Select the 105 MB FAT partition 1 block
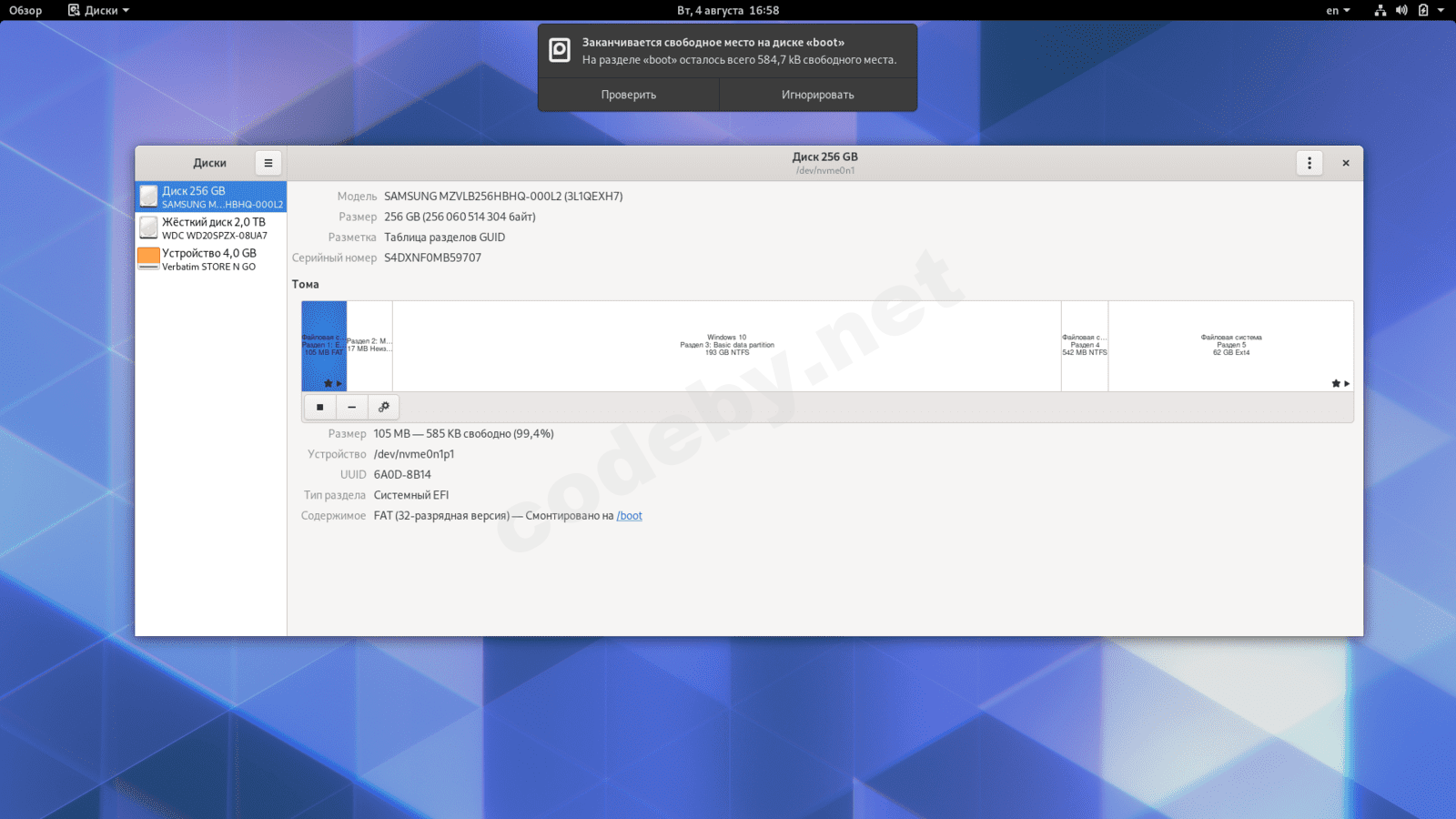 click(x=324, y=346)
